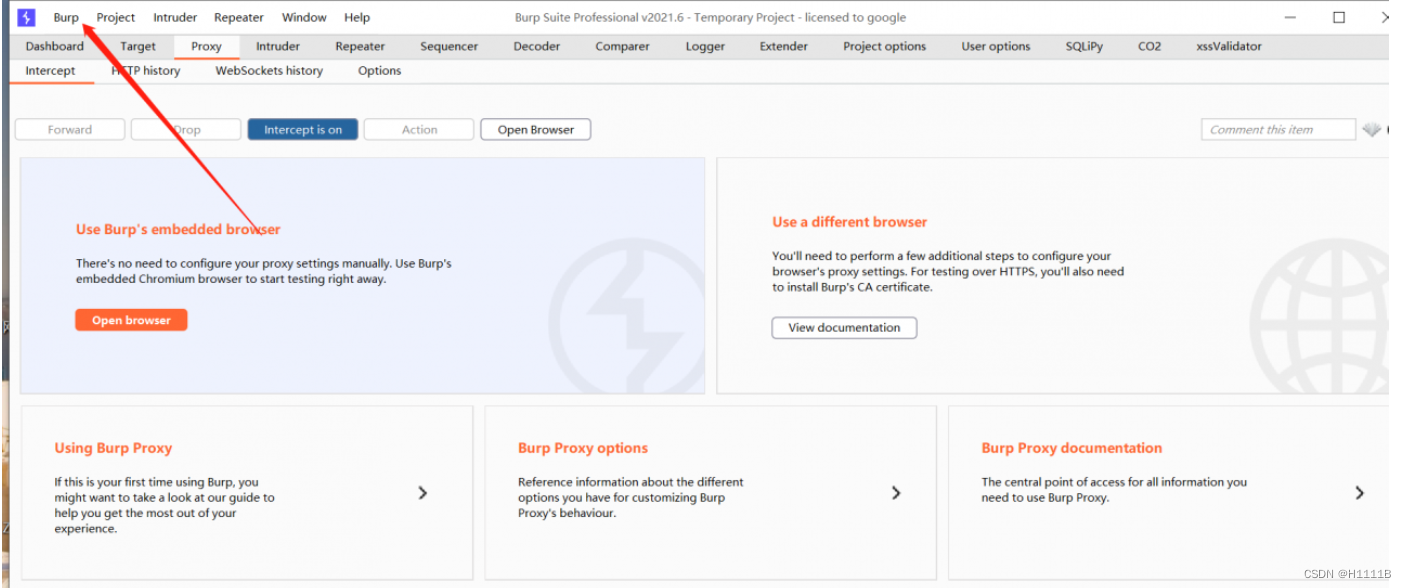Viewport: 1406px width, 588px height.
Task: Click the View documentation button
Action: (844, 328)
